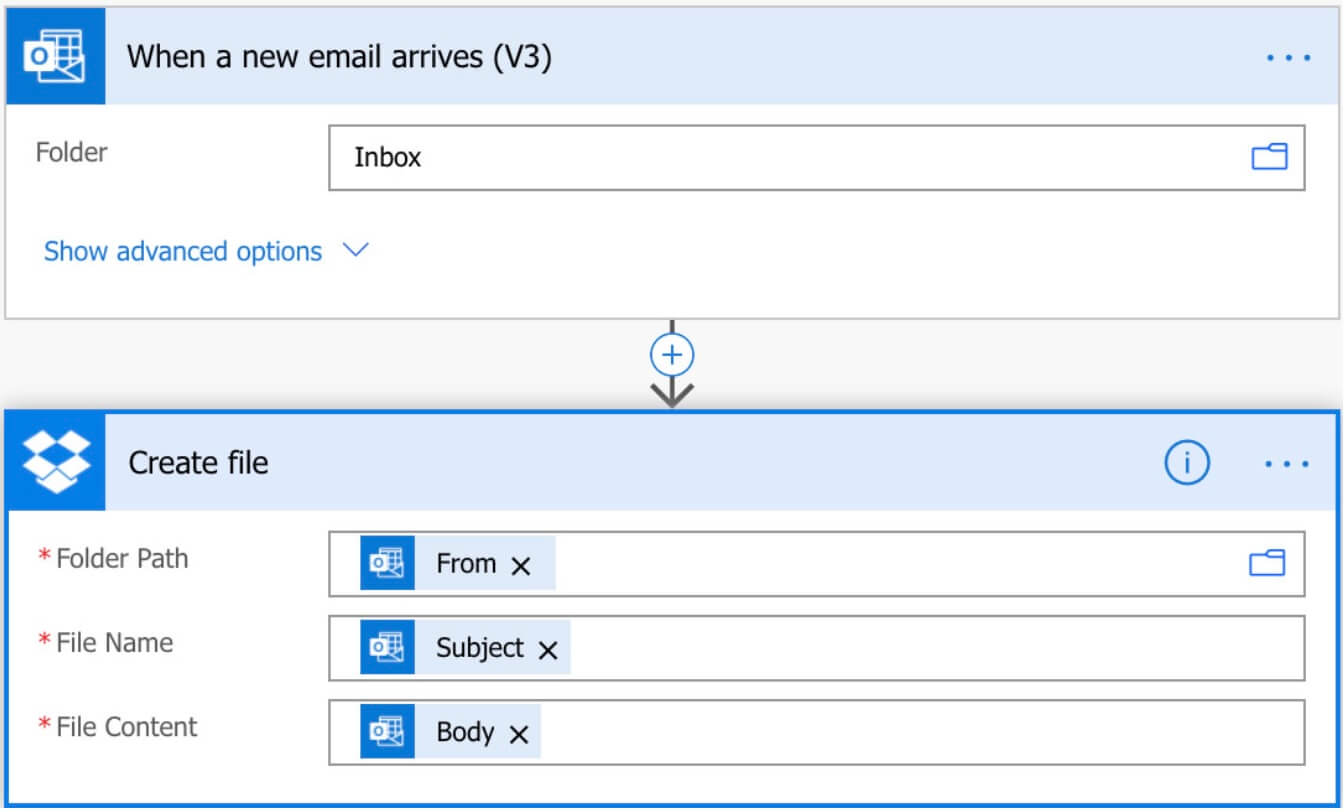Click the "When a new email arrives (V3)" header

[339, 57]
